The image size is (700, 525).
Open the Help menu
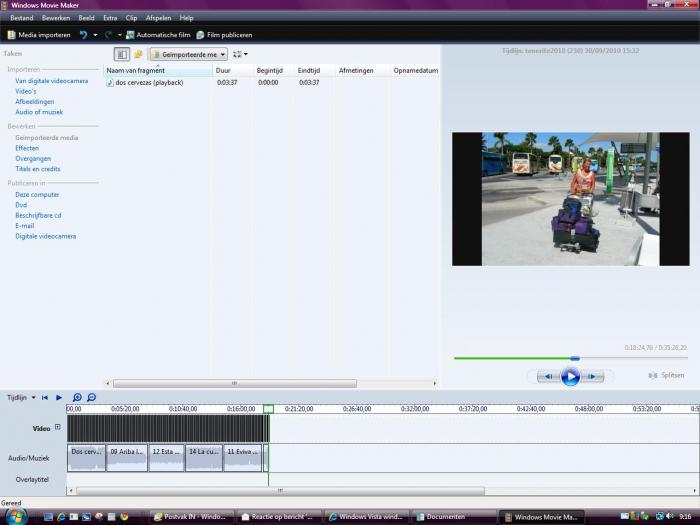point(187,18)
